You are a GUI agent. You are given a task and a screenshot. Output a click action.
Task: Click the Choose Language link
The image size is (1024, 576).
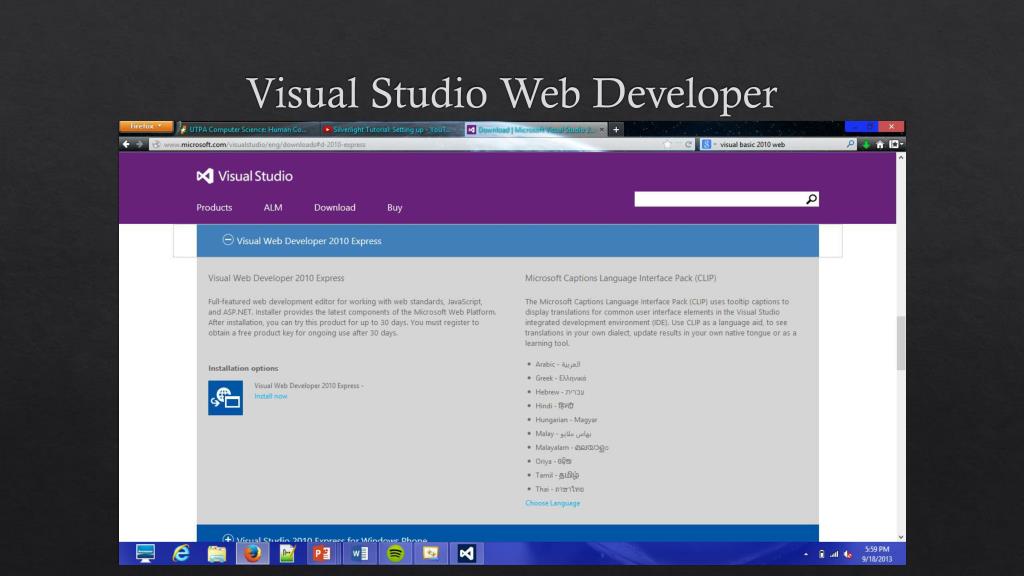click(x=552, y=503)
